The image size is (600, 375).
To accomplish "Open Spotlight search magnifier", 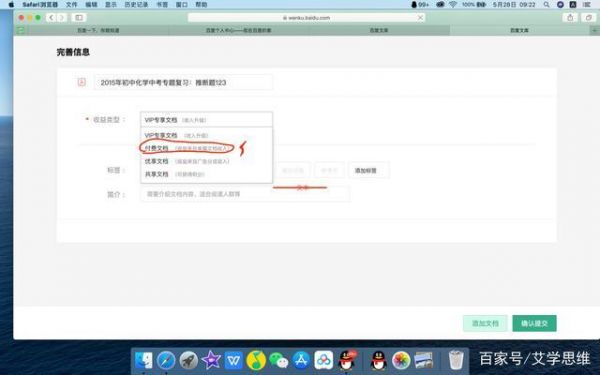I will coord(546,5).
